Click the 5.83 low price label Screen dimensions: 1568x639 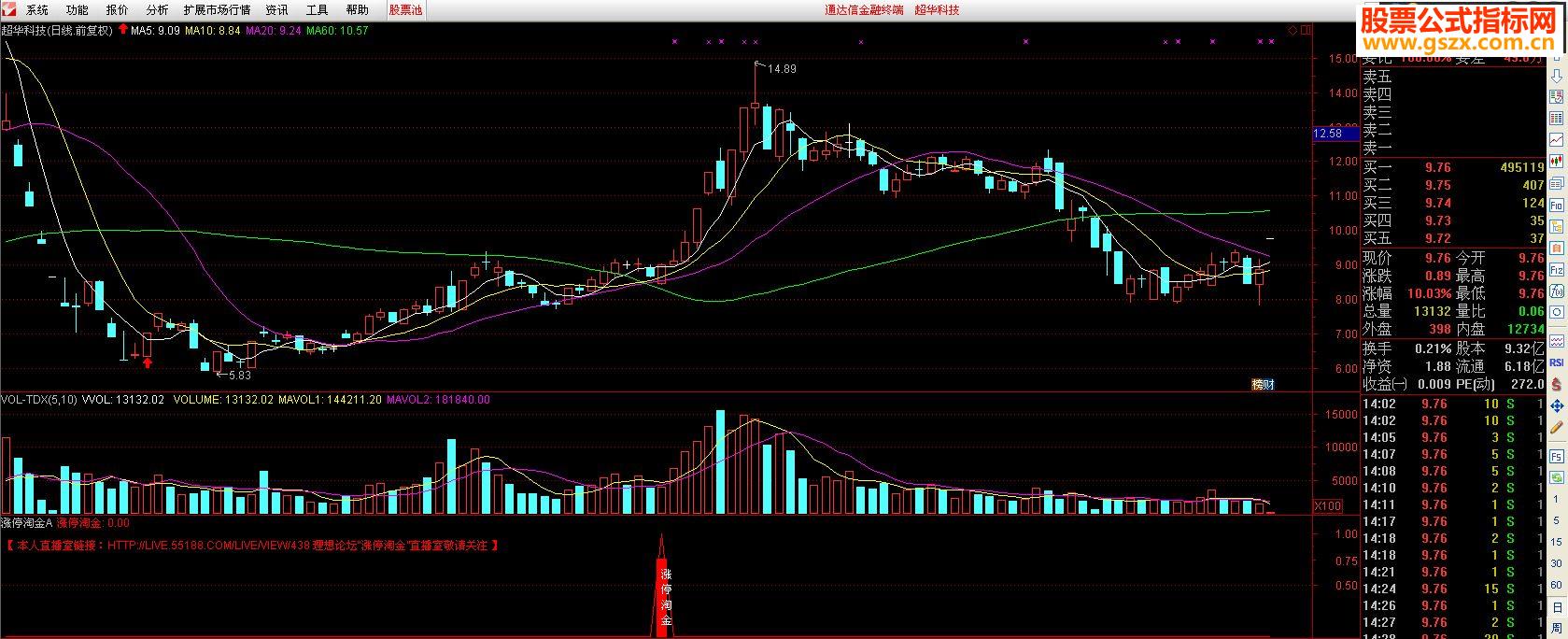[239, 375]
